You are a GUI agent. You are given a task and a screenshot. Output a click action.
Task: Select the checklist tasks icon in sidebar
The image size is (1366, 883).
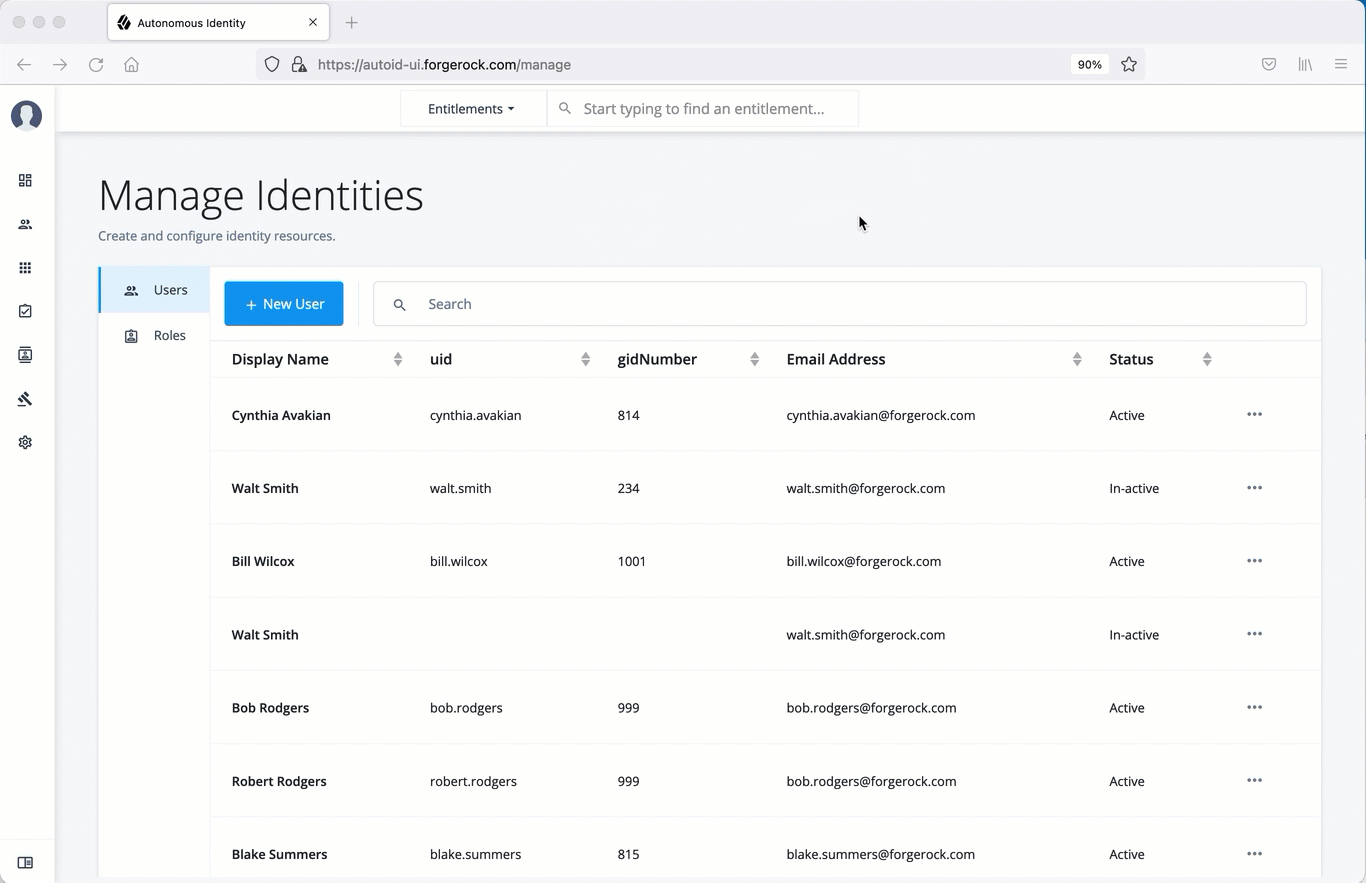coord(25,311)
